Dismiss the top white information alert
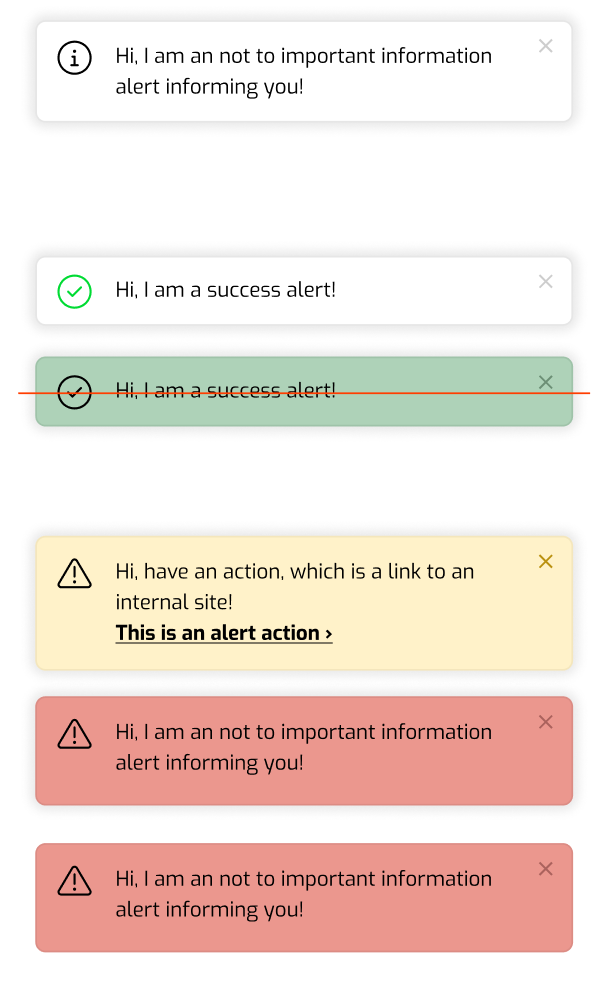Screen dimensions: 608x984 (545, 46)
